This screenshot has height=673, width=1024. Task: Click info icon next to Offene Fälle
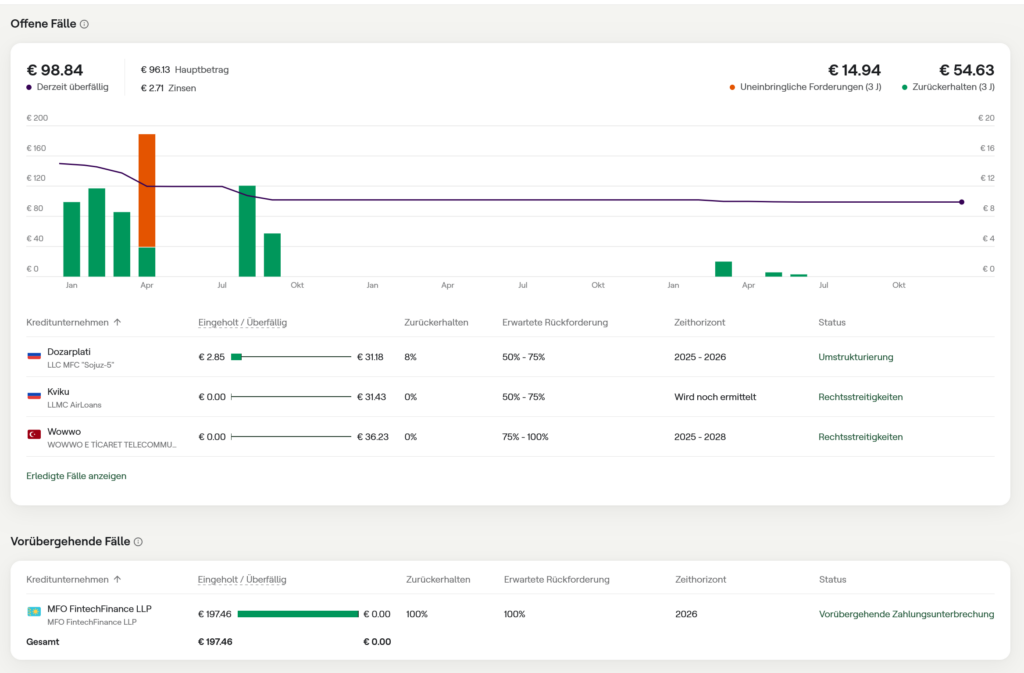point(84,24)
